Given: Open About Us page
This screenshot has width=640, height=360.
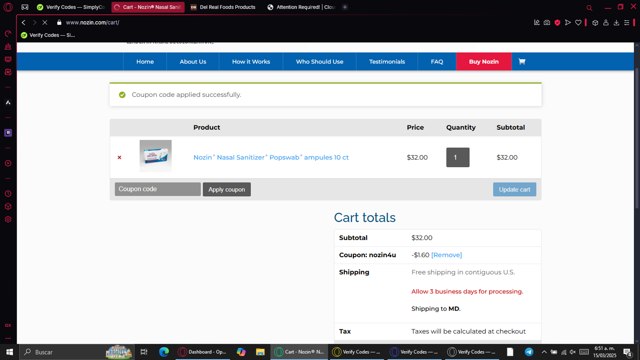Looking at the screenshot, I should [193, 62].
